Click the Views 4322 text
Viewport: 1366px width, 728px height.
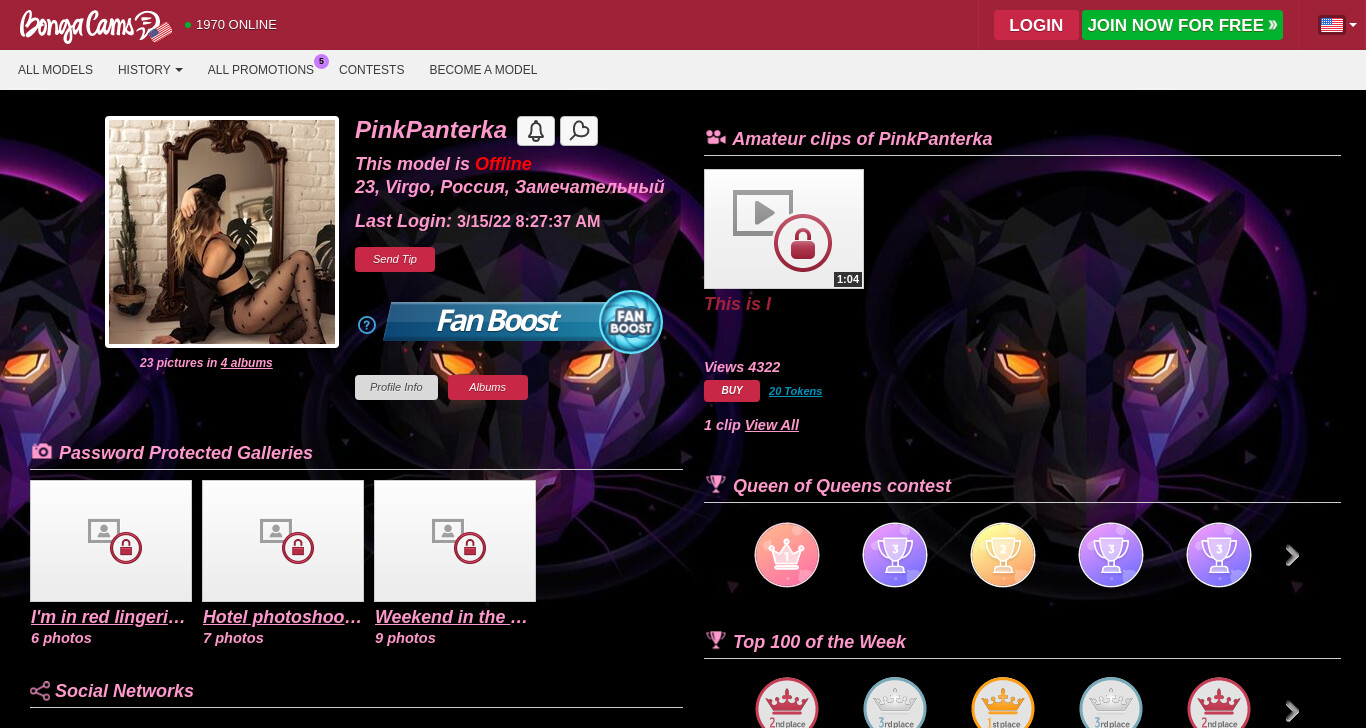pyautogui.click(x=742, y=367)
